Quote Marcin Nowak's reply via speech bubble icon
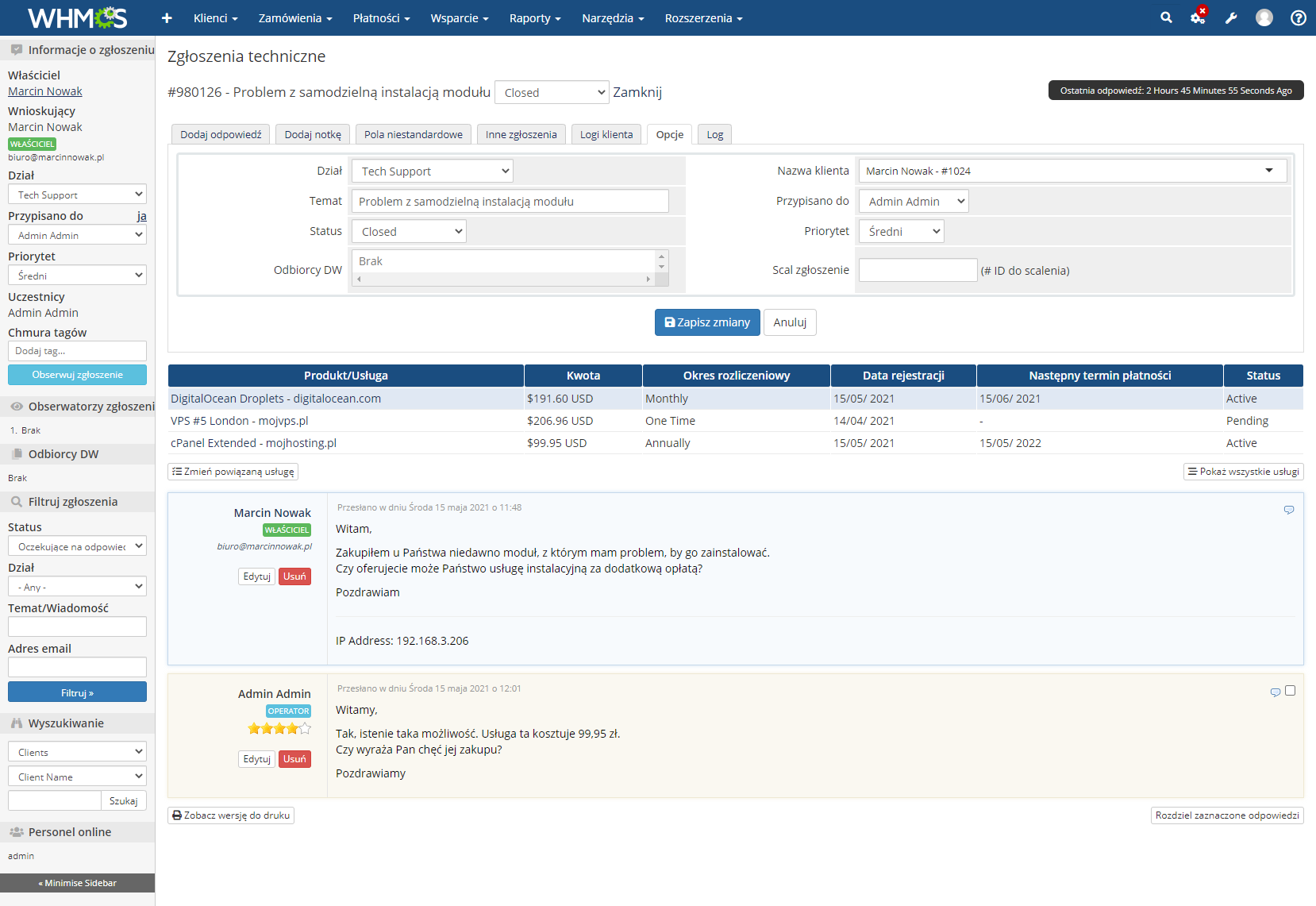This screenshot has width=1316, height=906. point(1288,511)
